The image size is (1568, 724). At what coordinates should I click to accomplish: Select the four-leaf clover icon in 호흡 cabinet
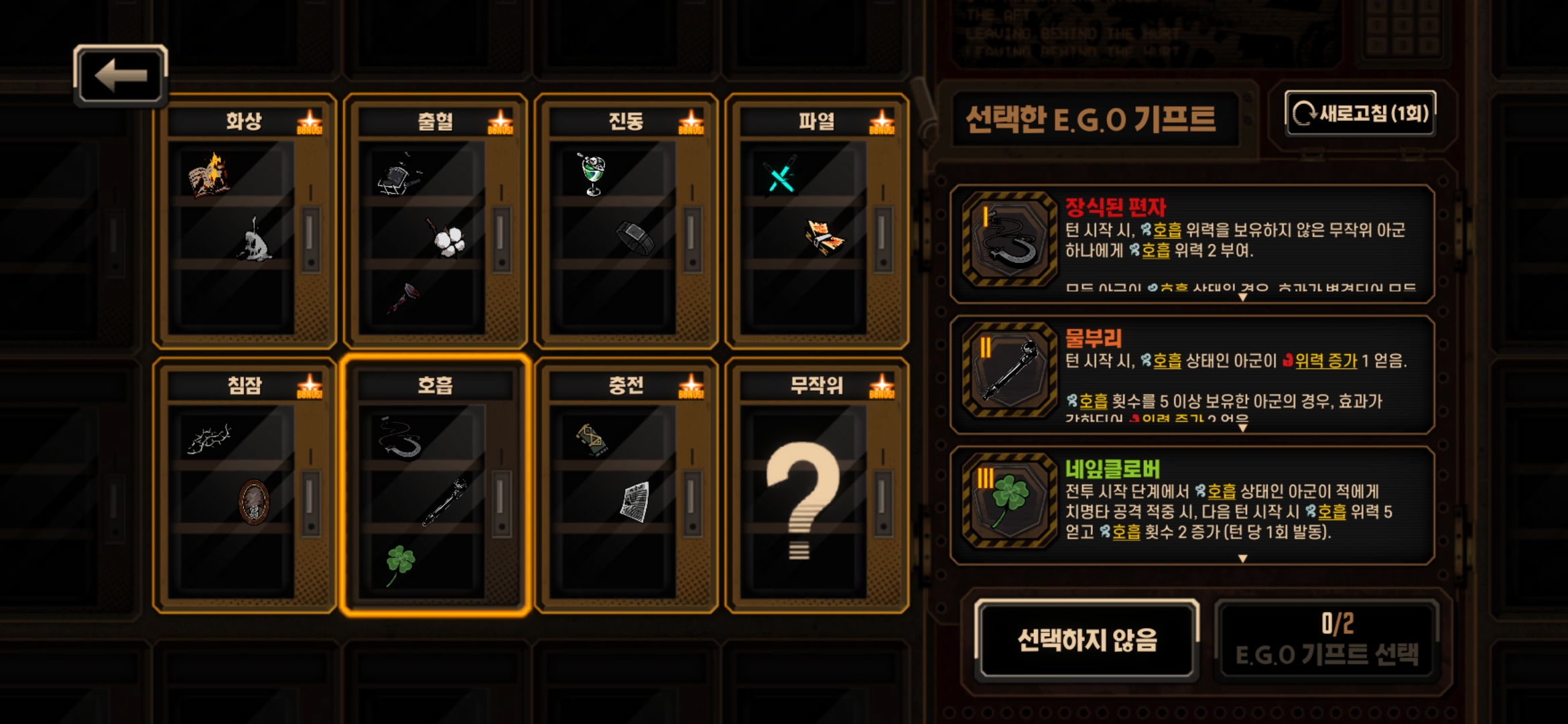400,565
